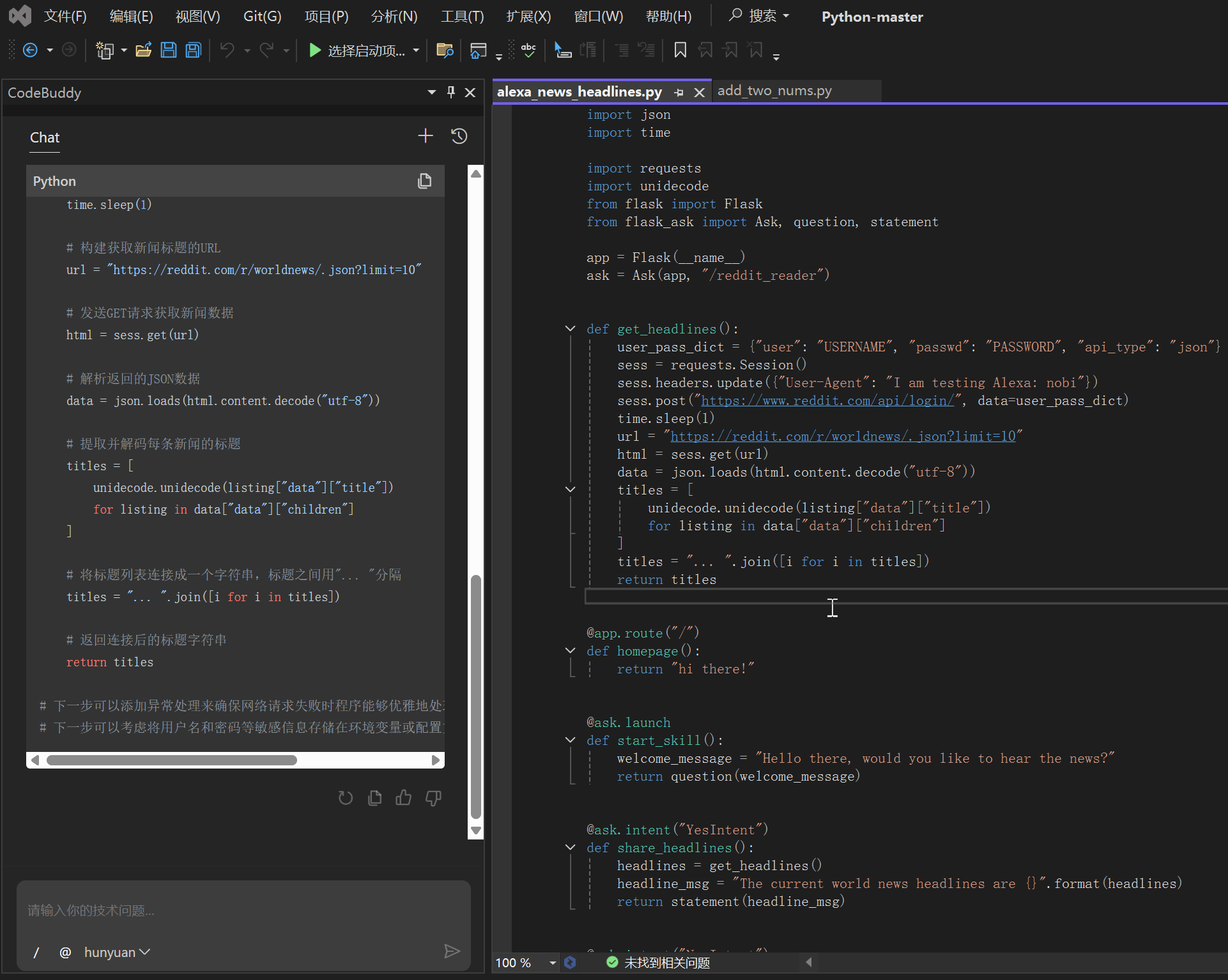This screenshot has height=980, width=1228.
Task: Pin the CodeBuddy panel
Action: 451,92
